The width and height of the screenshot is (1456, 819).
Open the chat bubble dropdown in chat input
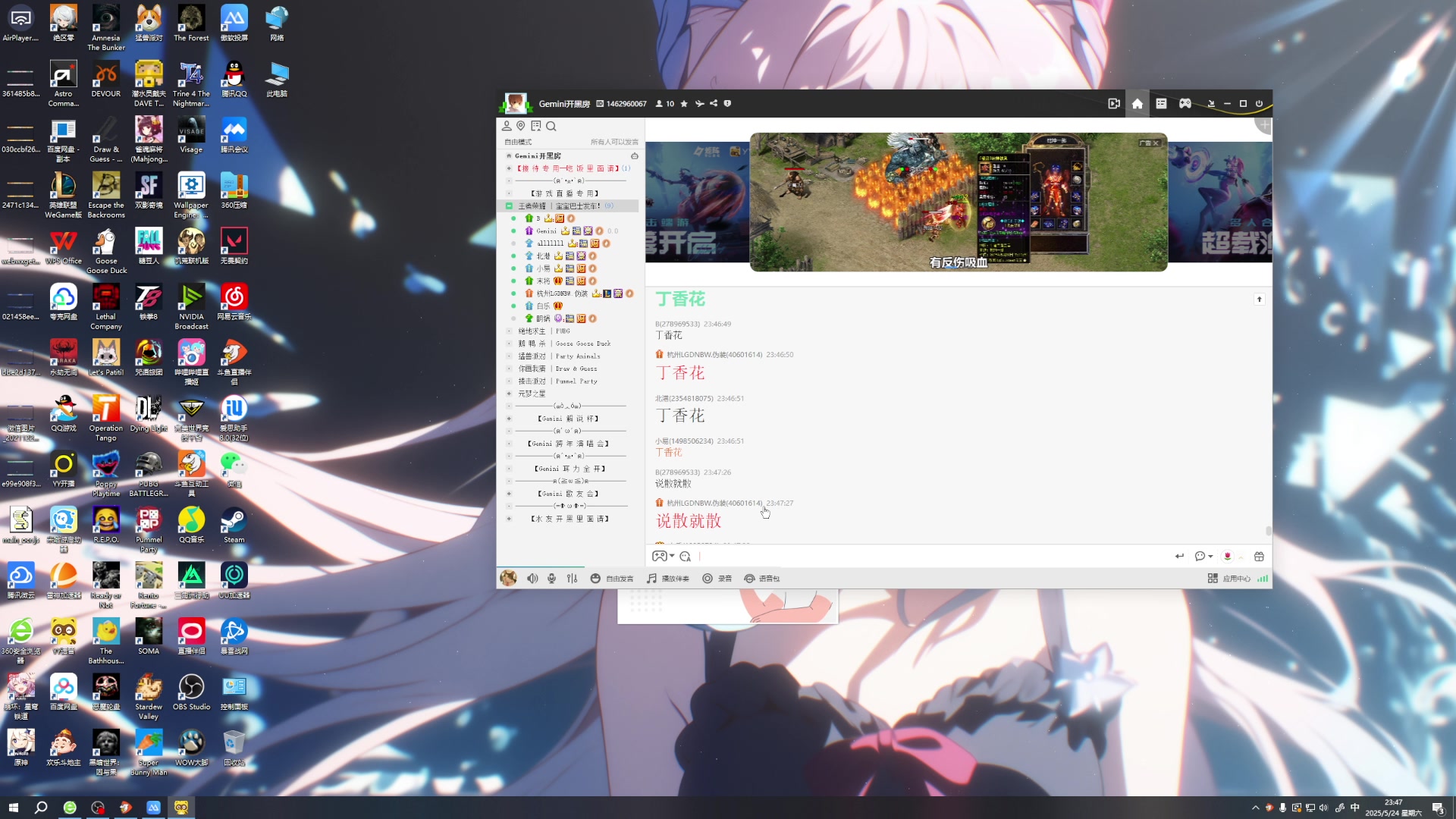tap(1203, 557)
